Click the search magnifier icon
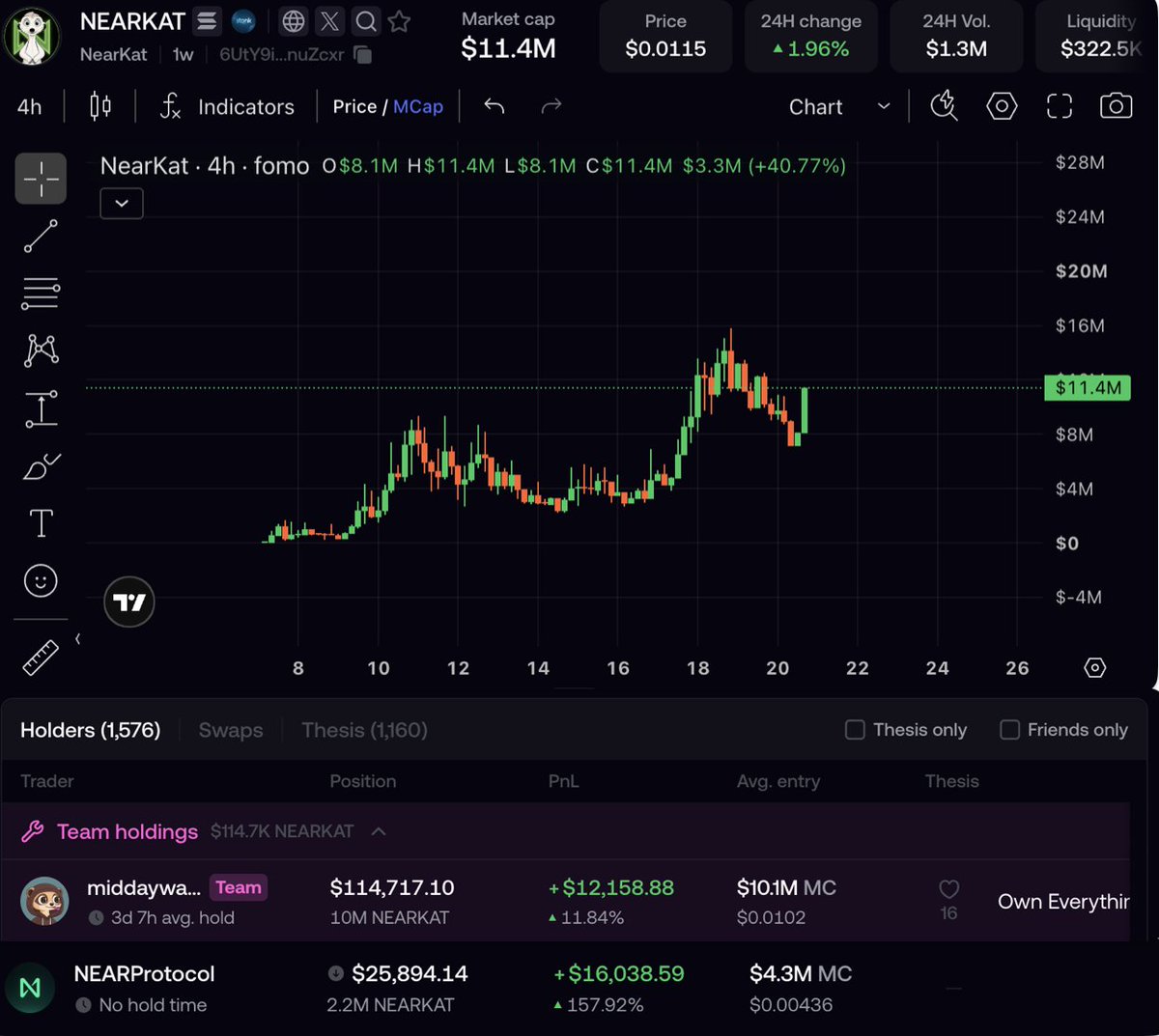This screenshot has height=1036, width=1159. pos(365,20)
